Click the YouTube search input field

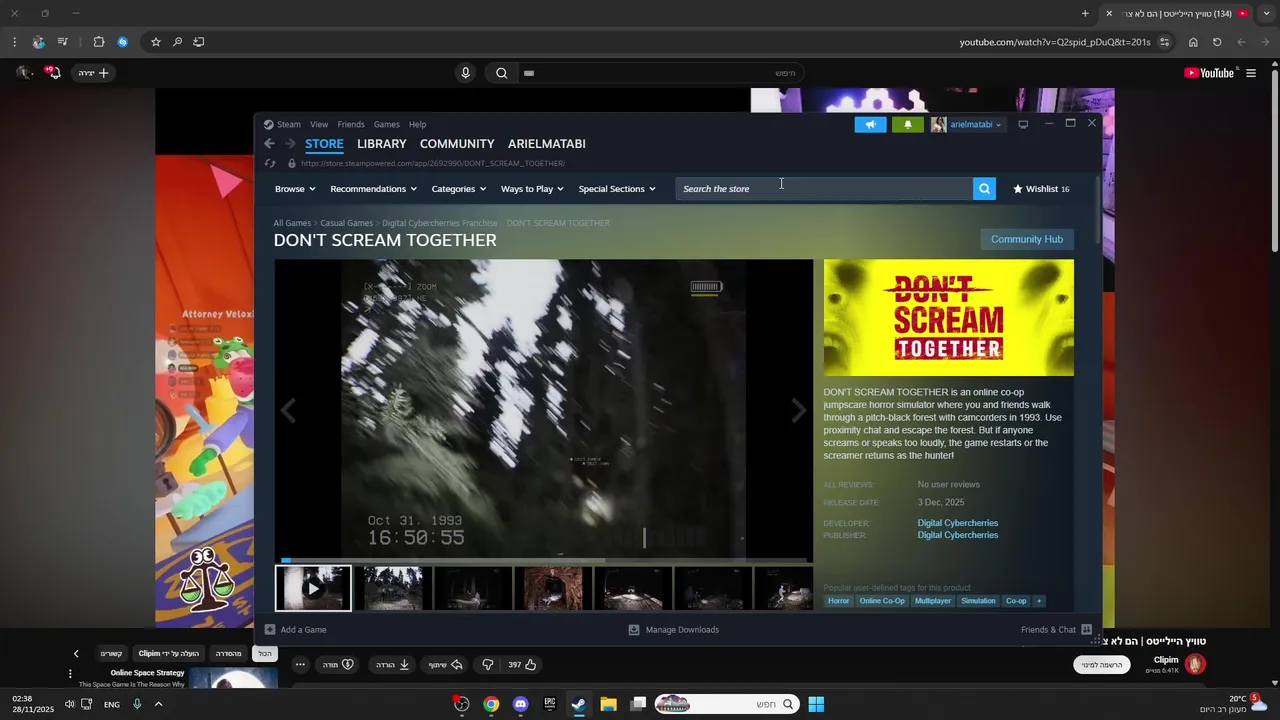pyautogui.click(x=660, y=73)
